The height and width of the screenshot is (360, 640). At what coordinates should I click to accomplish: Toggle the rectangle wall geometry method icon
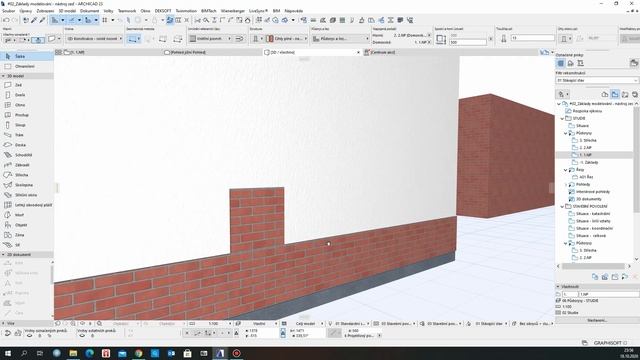162,39
